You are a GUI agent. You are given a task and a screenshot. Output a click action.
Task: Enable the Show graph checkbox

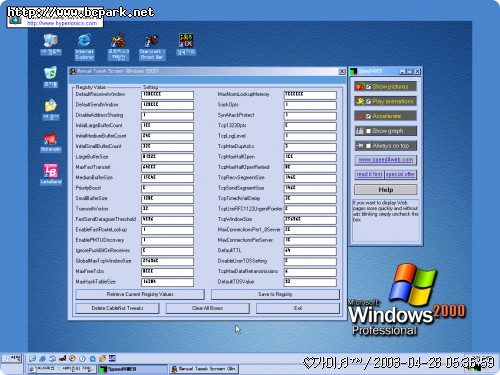pyautogui.click(x=368, y=131)
